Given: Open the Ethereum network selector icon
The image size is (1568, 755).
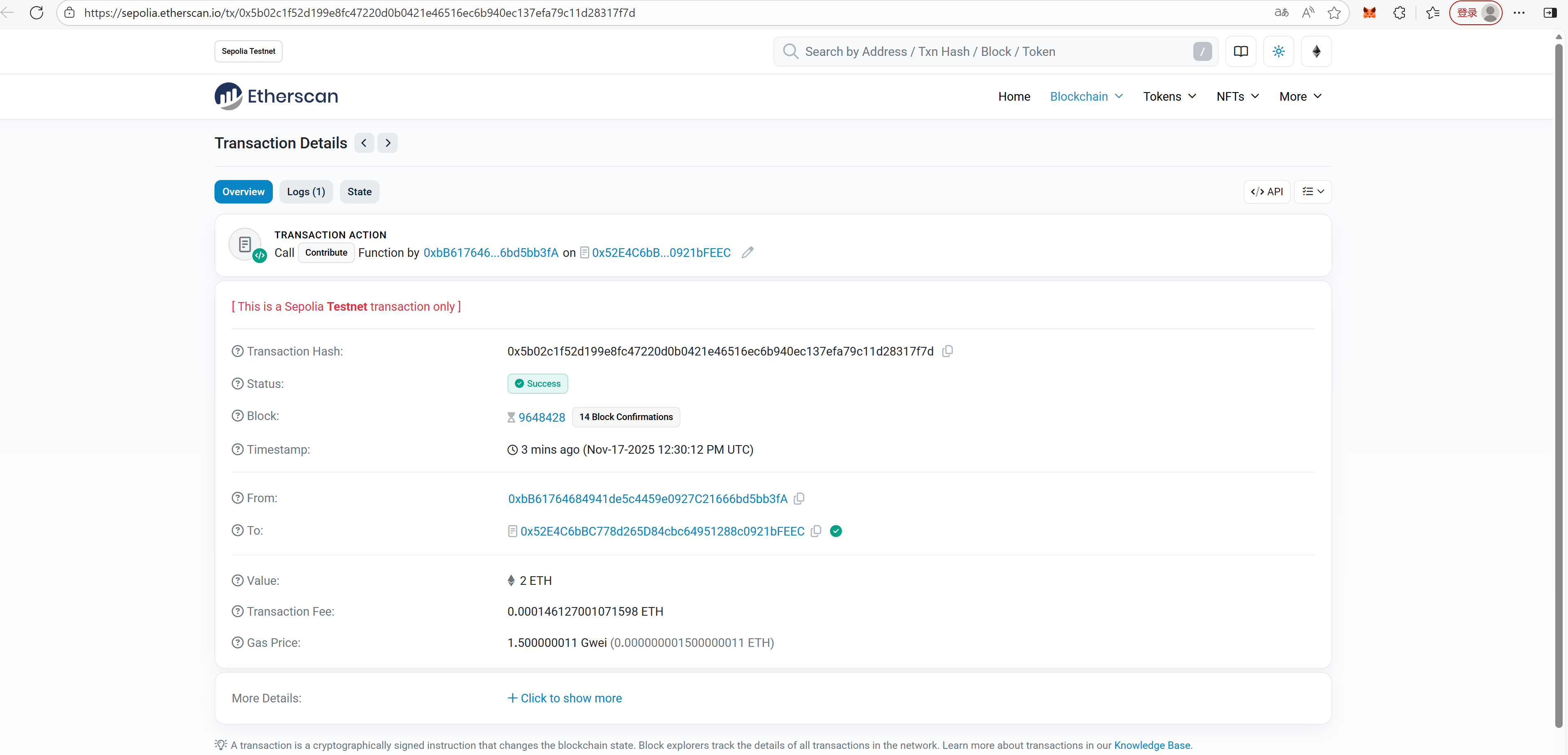Looking at the screenshot, I should (1316, 52).
